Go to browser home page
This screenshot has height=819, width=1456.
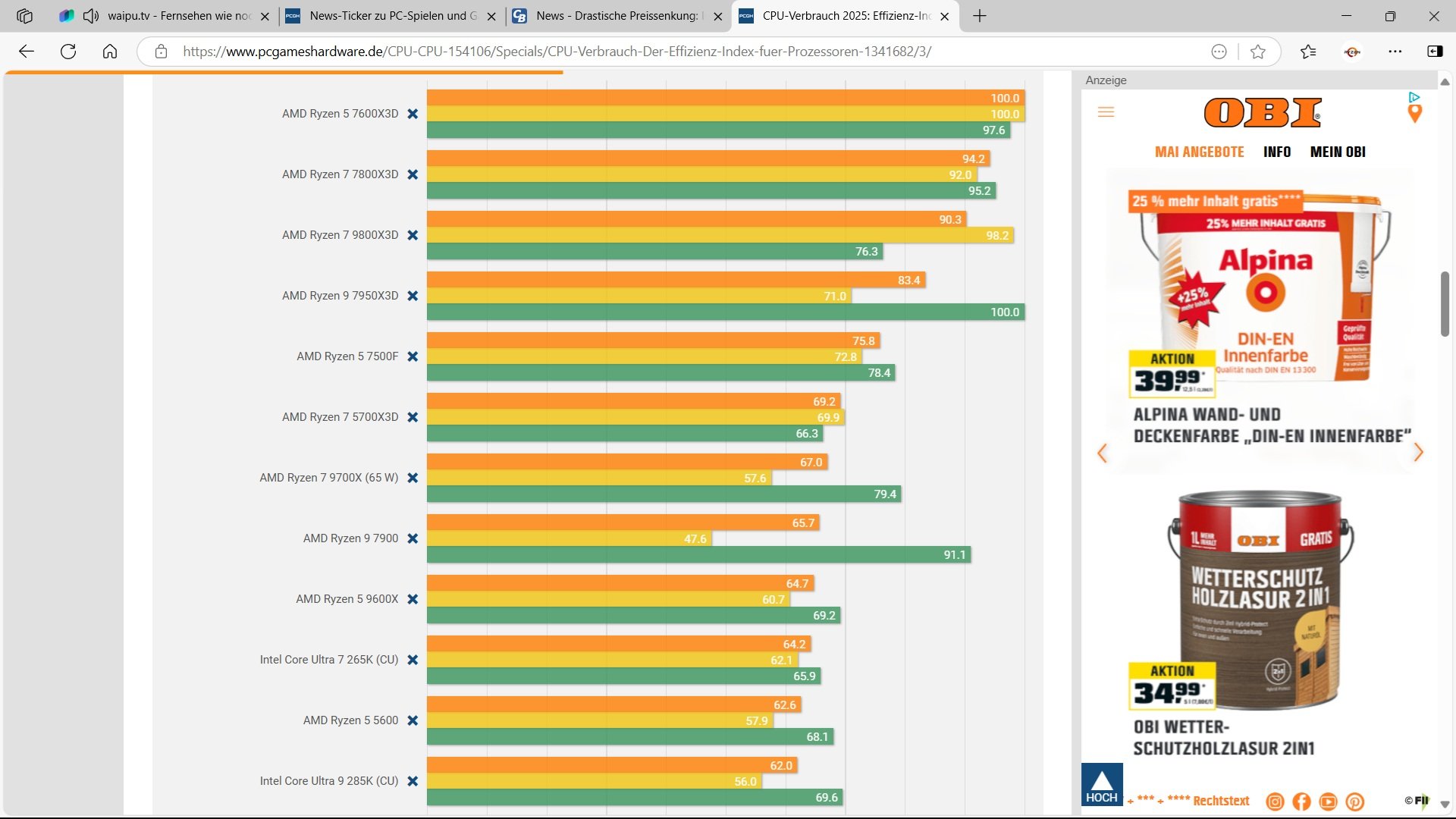110,52
